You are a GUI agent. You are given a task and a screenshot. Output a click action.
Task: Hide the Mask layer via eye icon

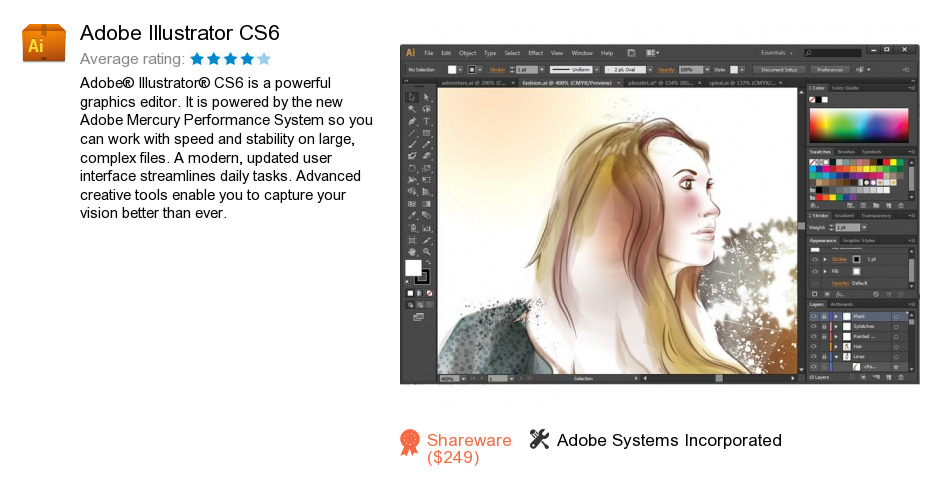814,316
